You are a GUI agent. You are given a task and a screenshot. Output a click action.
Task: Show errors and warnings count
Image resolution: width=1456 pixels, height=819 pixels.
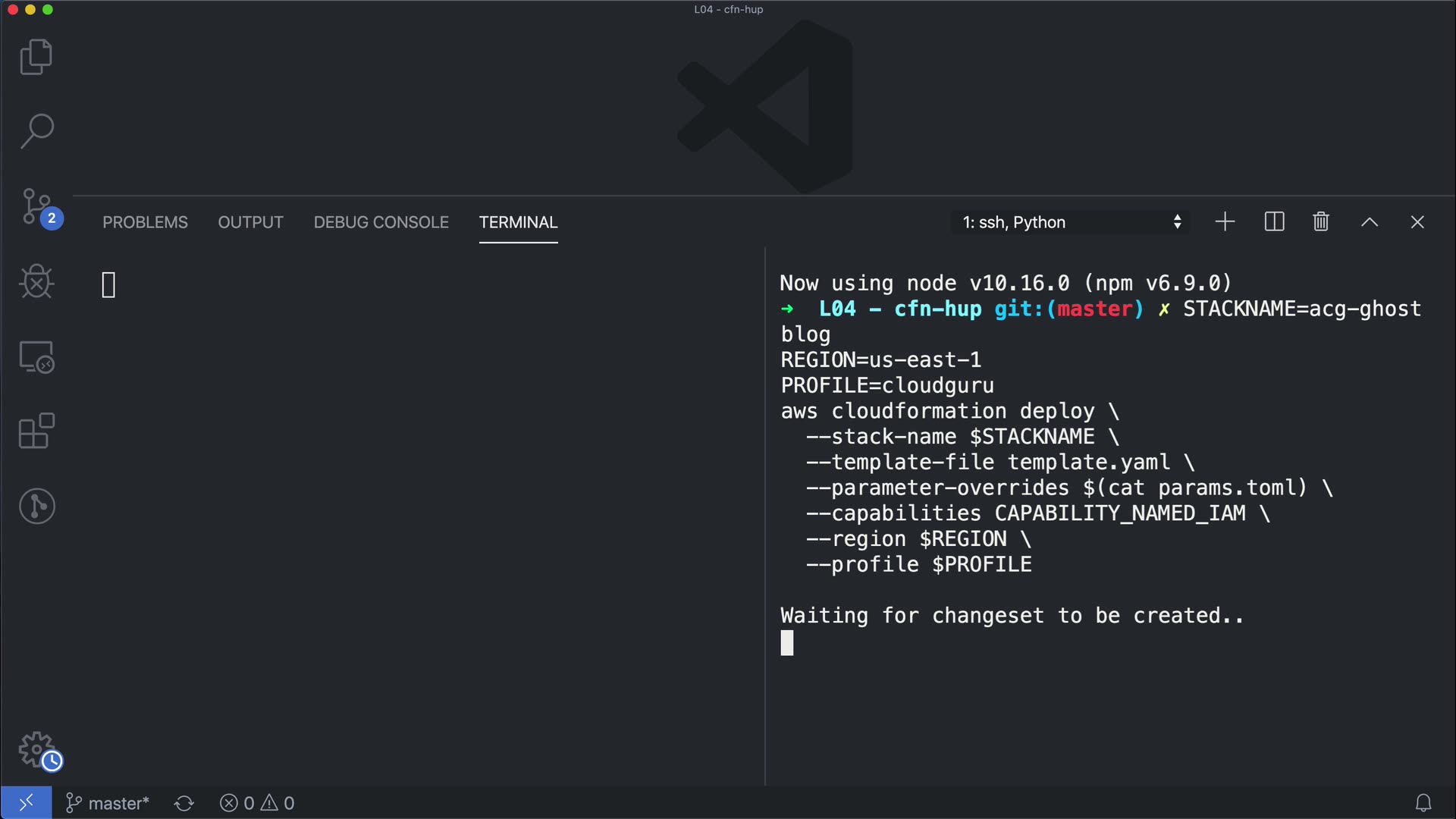(257, 803)
